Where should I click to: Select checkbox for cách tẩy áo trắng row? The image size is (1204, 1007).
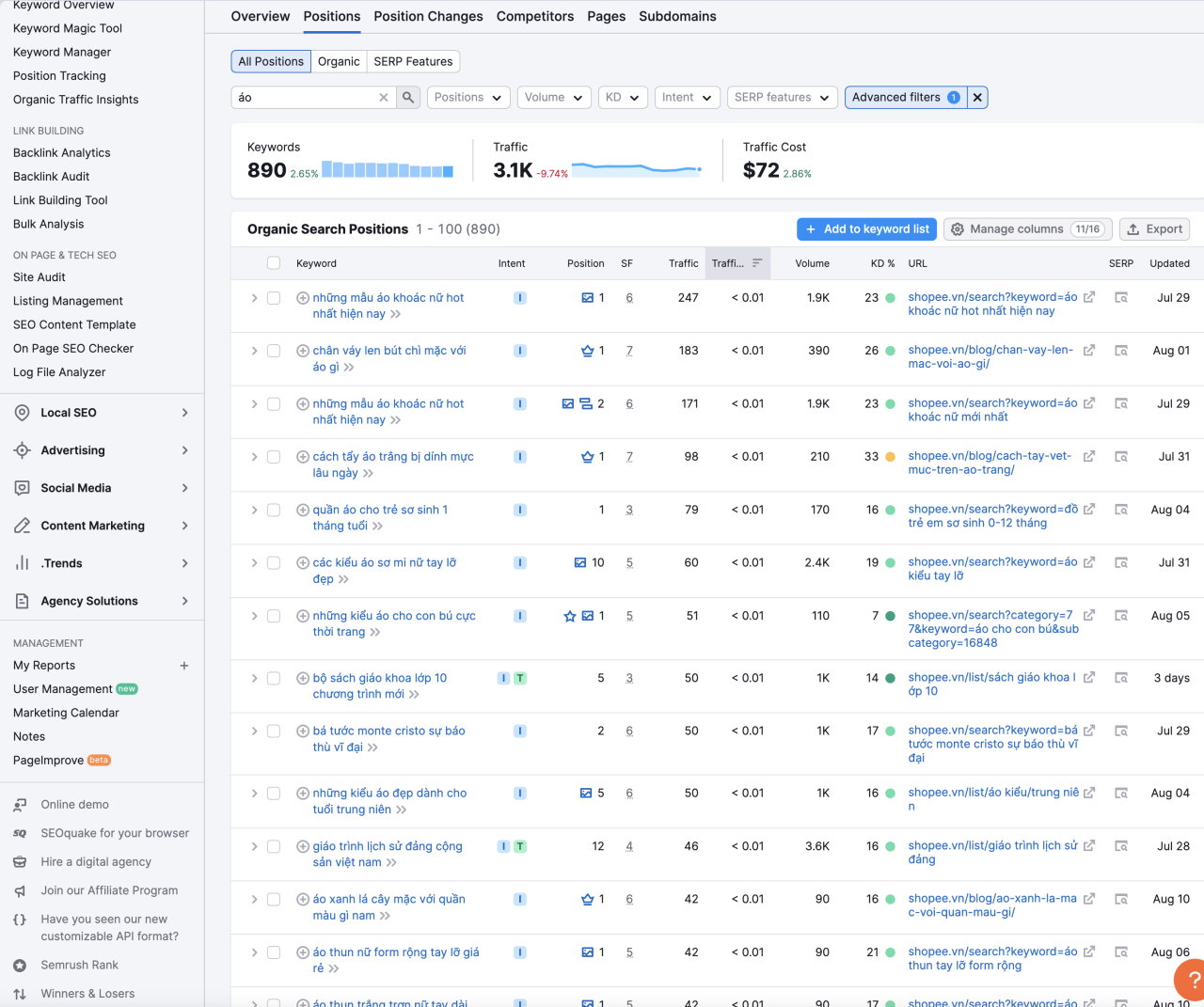[274, 457]
